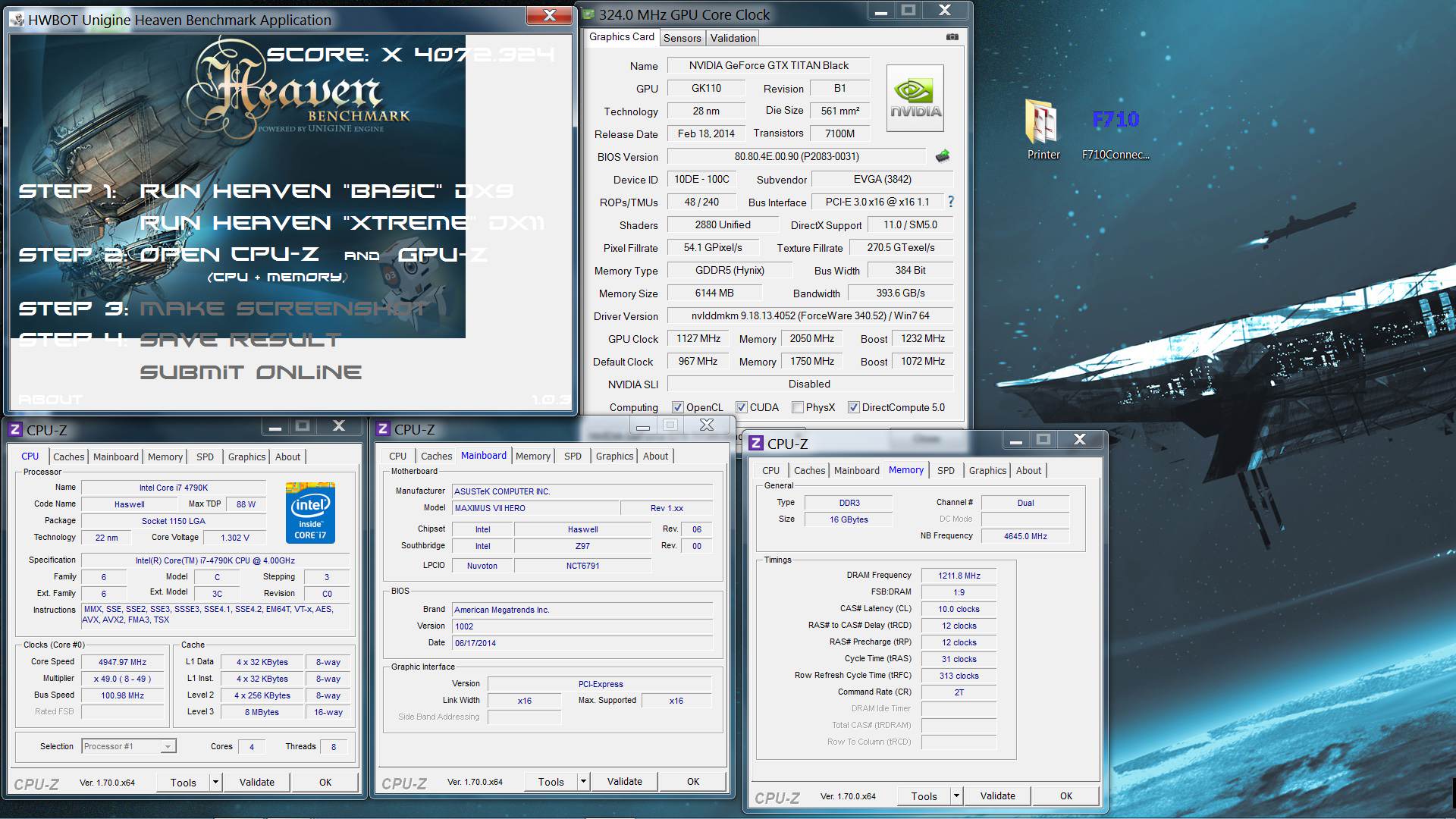Viewport: 1456px width, 819px height.
Task: Open the F710Connect desktop shortcut
Action: pyautogui.click(x=1116, y=129)
